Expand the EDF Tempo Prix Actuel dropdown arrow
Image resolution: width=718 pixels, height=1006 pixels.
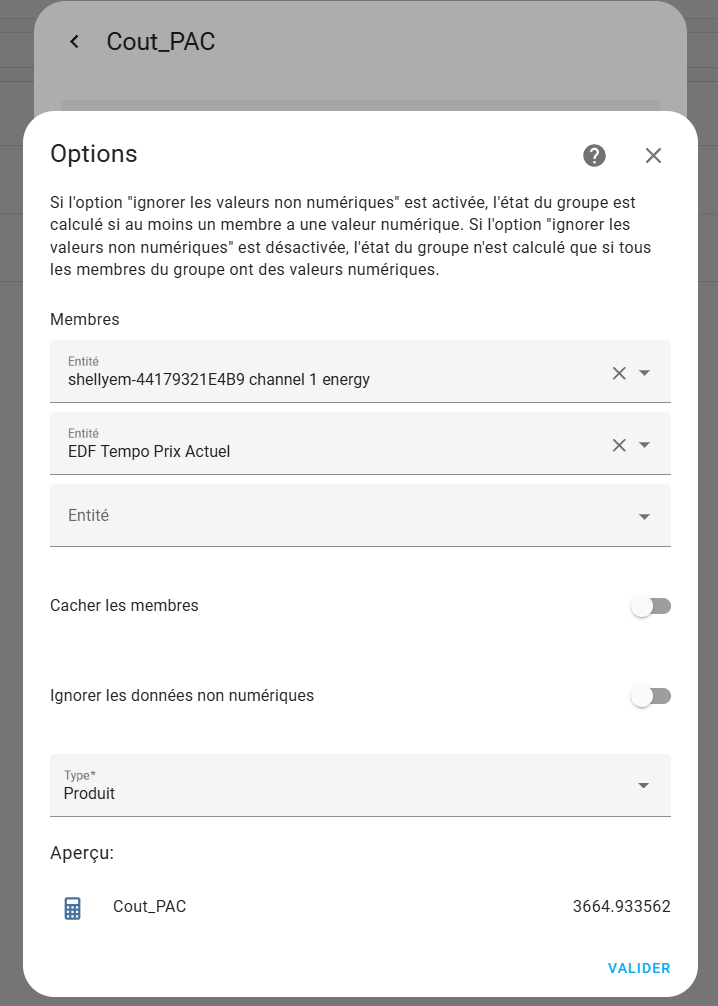644,445
